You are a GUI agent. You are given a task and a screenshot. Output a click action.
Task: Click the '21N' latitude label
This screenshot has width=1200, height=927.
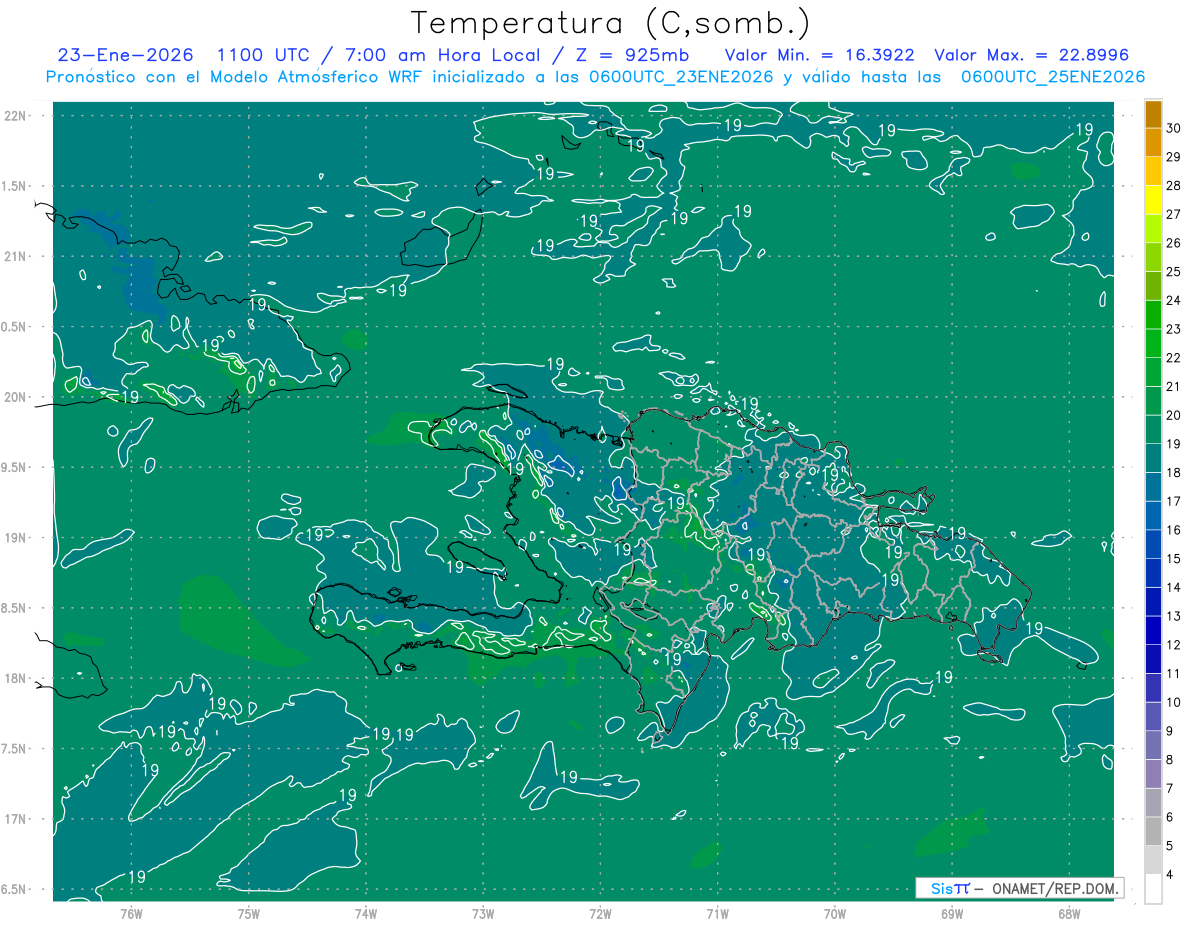tap(15, 256)
